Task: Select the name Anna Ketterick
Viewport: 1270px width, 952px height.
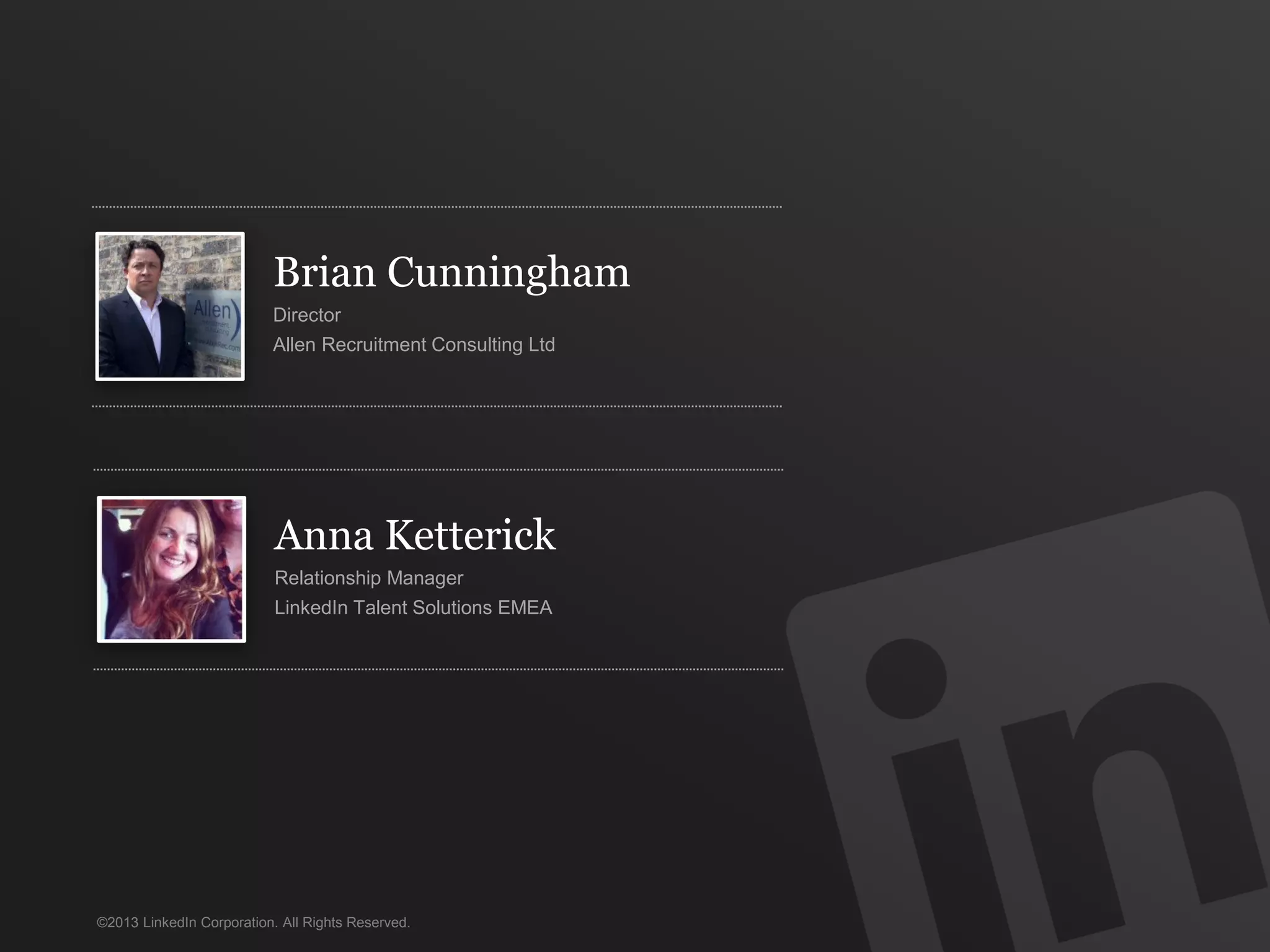Action: [x=415, y=535]
